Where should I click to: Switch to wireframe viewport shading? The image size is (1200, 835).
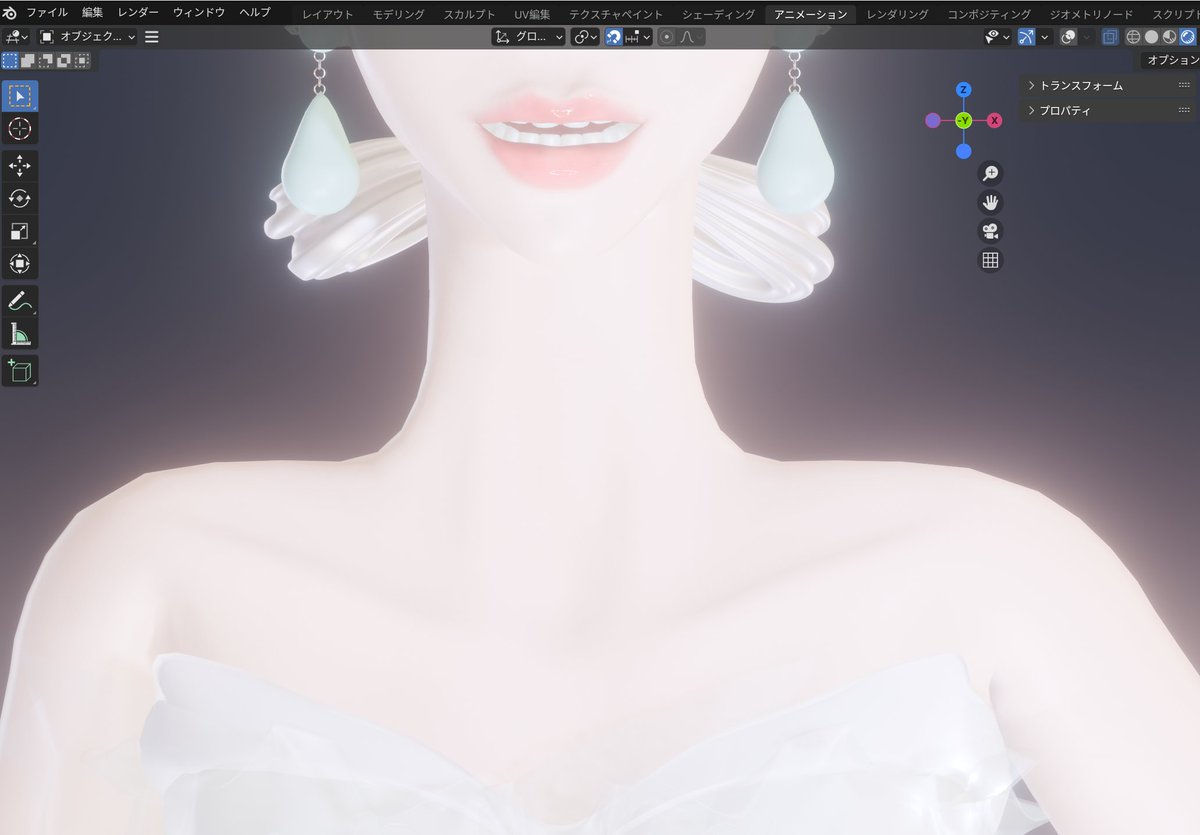click(x=1133, y=37)
